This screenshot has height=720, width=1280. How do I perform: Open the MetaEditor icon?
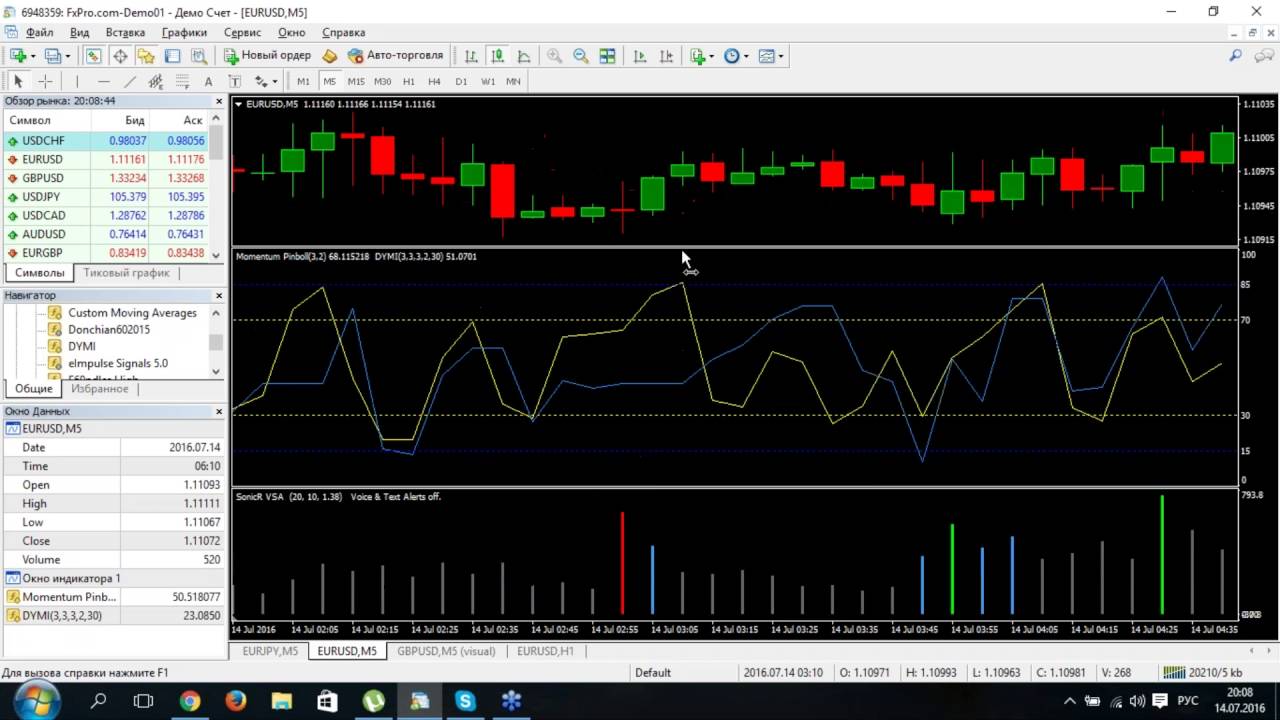pos(330,56)
